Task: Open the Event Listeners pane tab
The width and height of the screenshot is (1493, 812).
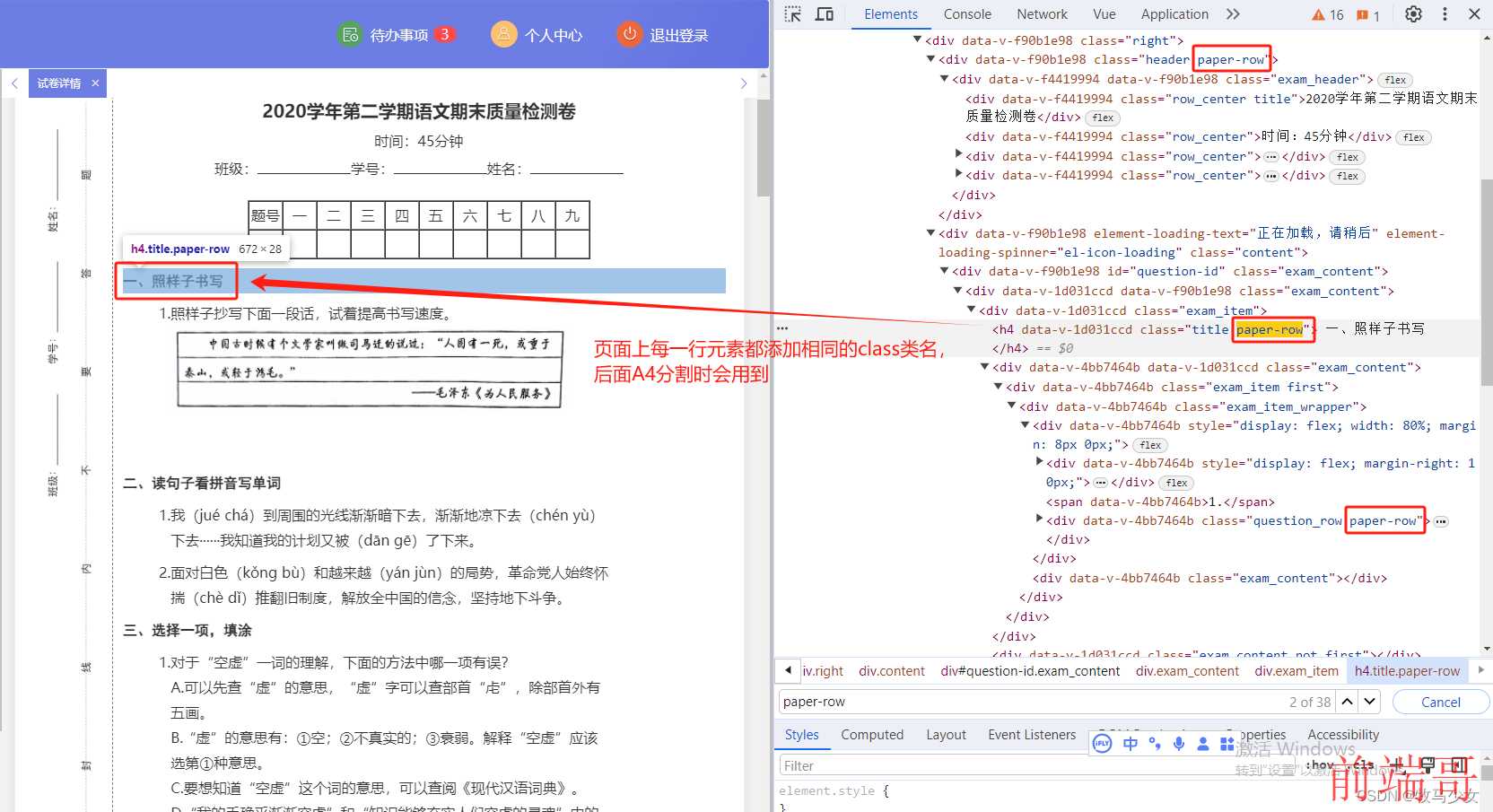Action: 1032,735
